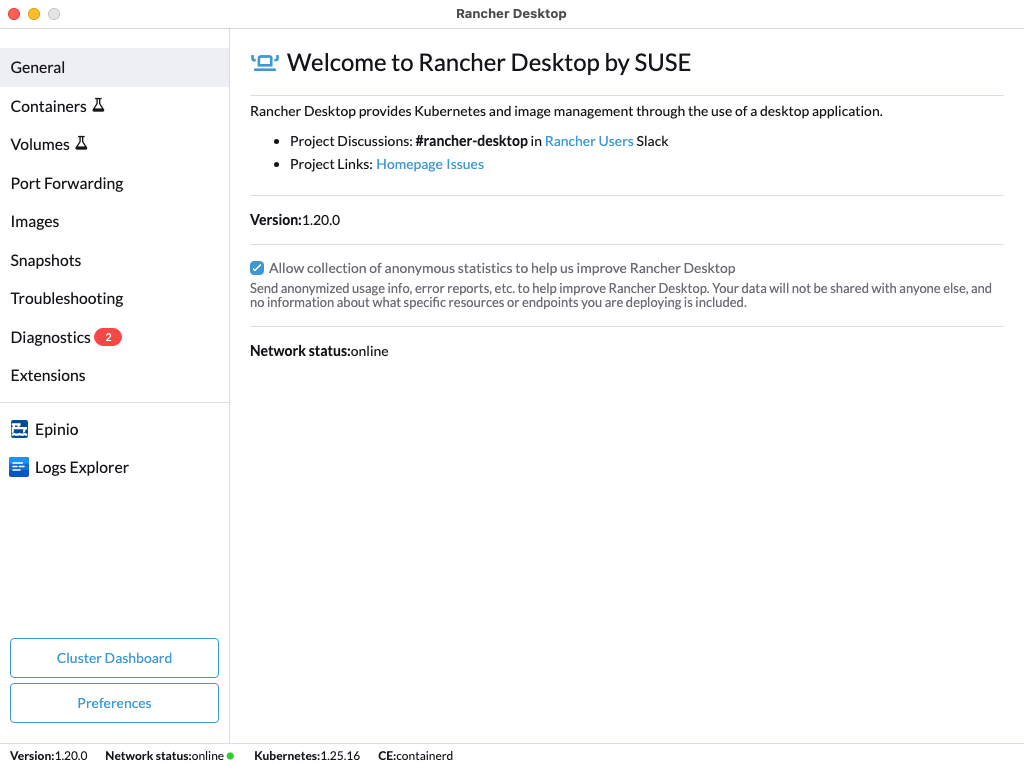The height and width of the screenshot is (768, 1024).
Task: Click the Logs Explorer extension icon
Action: 19,467
